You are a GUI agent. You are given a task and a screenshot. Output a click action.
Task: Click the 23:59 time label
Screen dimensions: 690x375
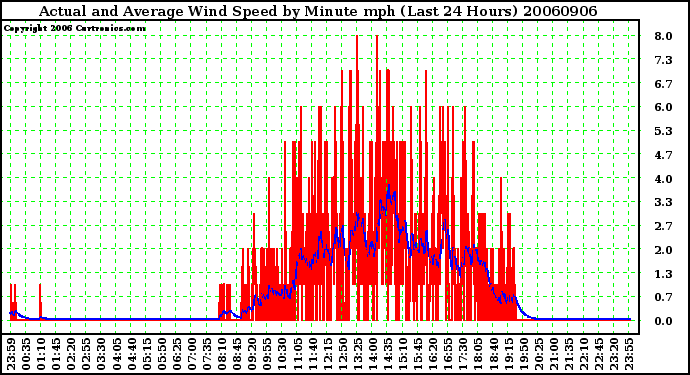(11, 354)
